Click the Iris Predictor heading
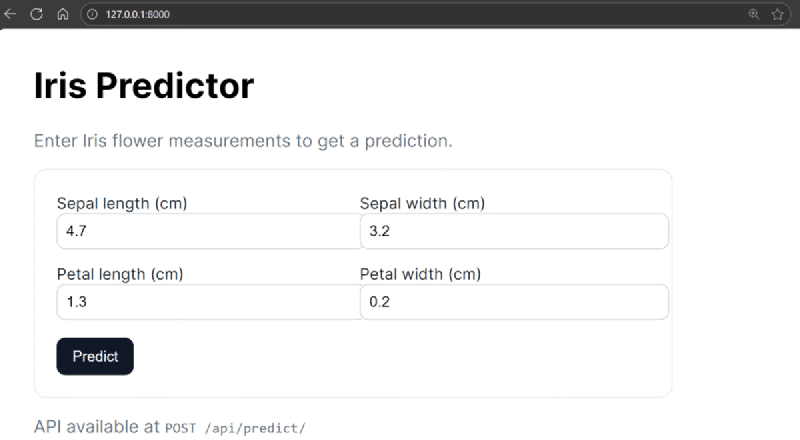This screenshot has width=800, height=440. [144, 86]
